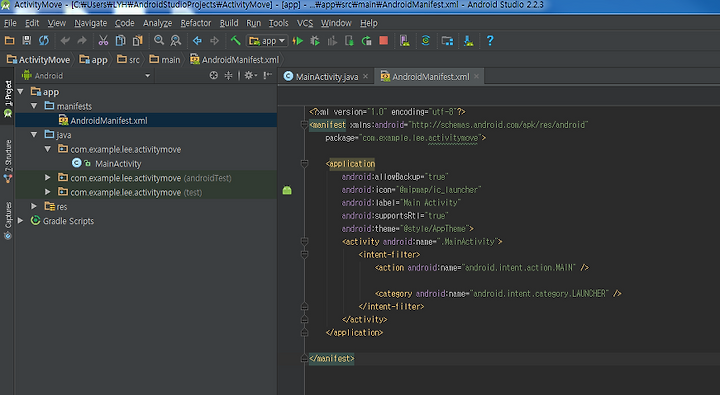Image resolution: width=720 pixels, height=395 pixels.
Task: Click the green Android gutter icon
Action: coord(287,190)
